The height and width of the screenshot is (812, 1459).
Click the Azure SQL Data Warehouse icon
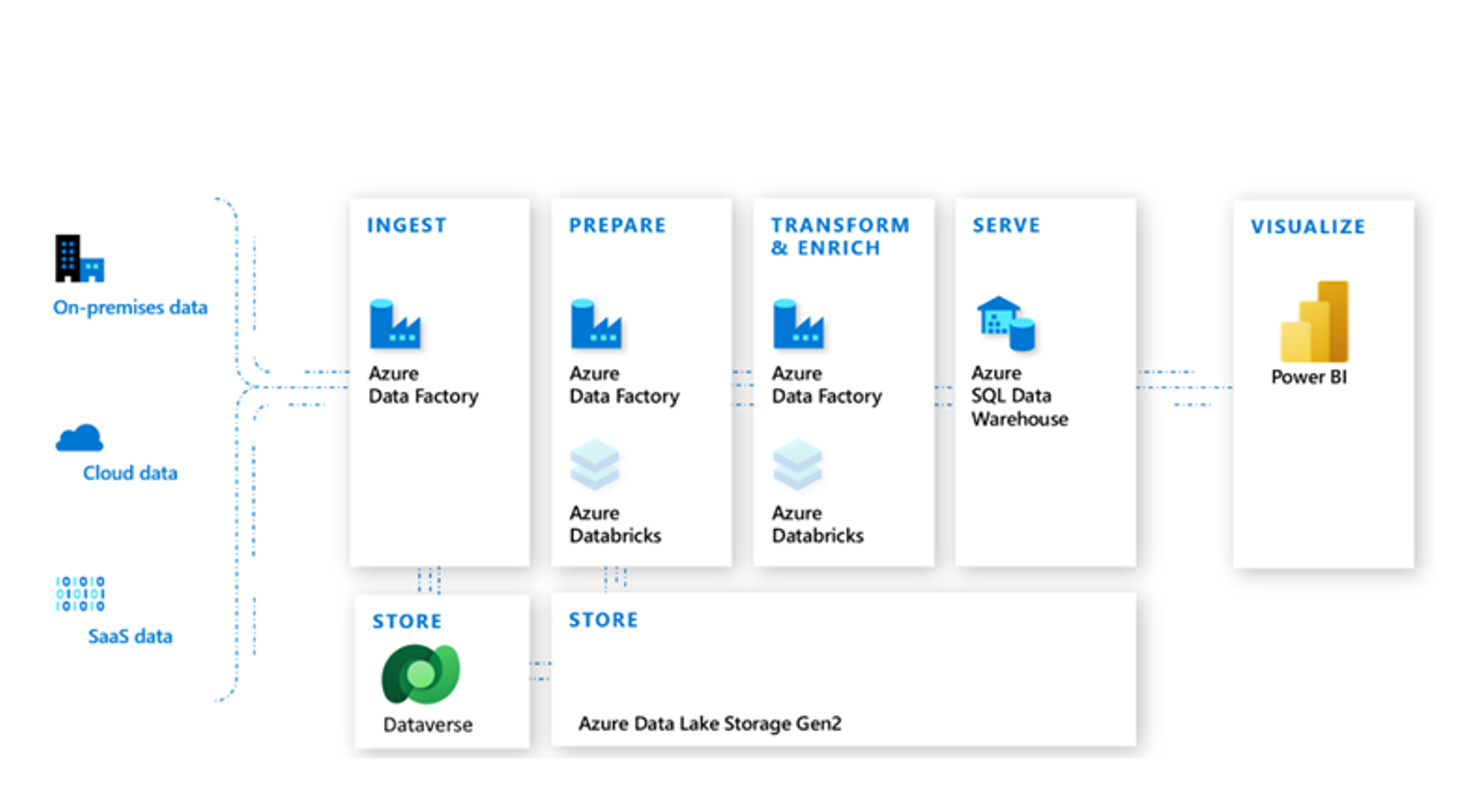(x=1006, y=323)
